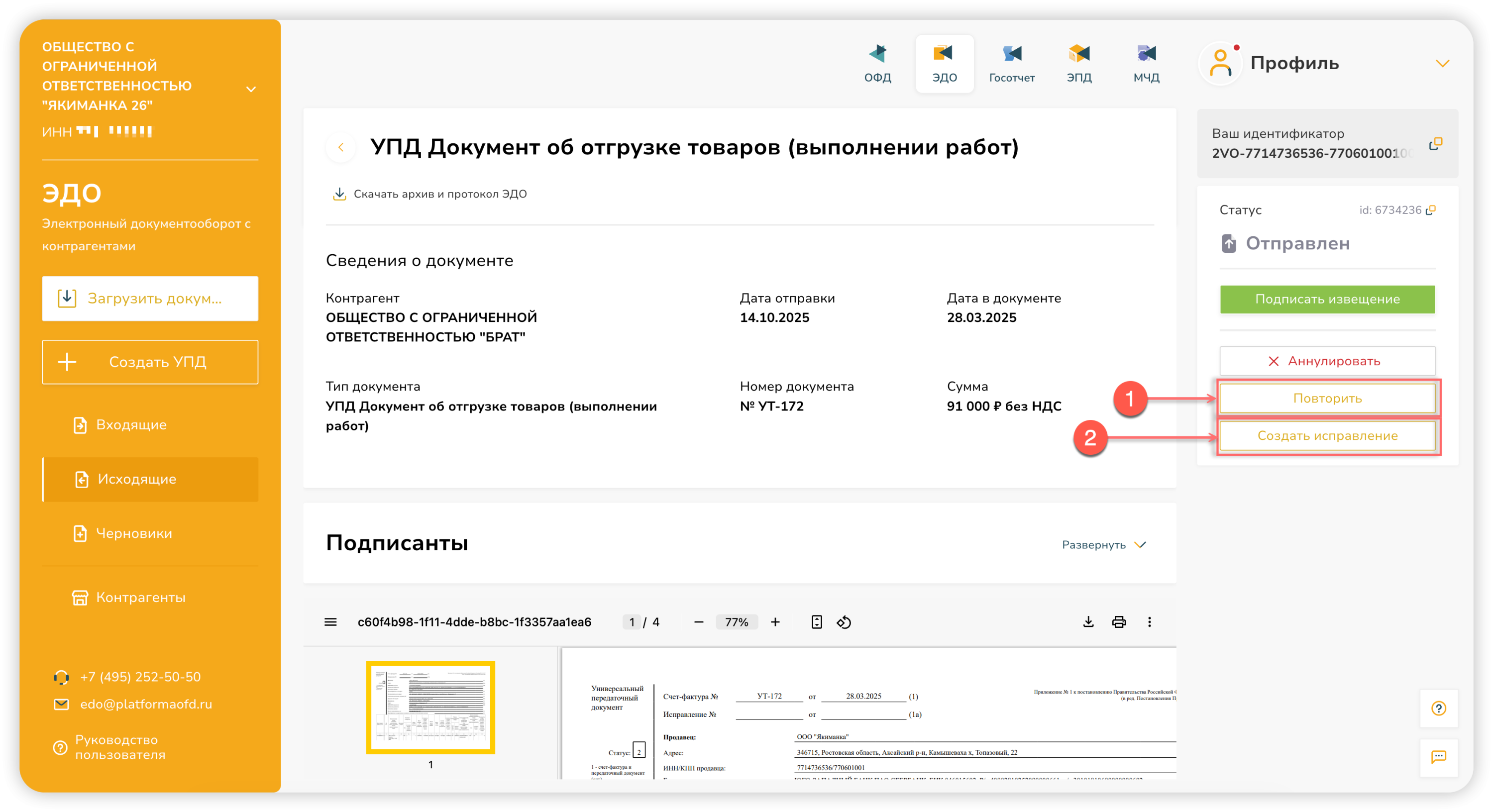The width and height of the screenshot is (1493, 812).
Task: Click Создать исправление button
Action: tap(1327, 436)
